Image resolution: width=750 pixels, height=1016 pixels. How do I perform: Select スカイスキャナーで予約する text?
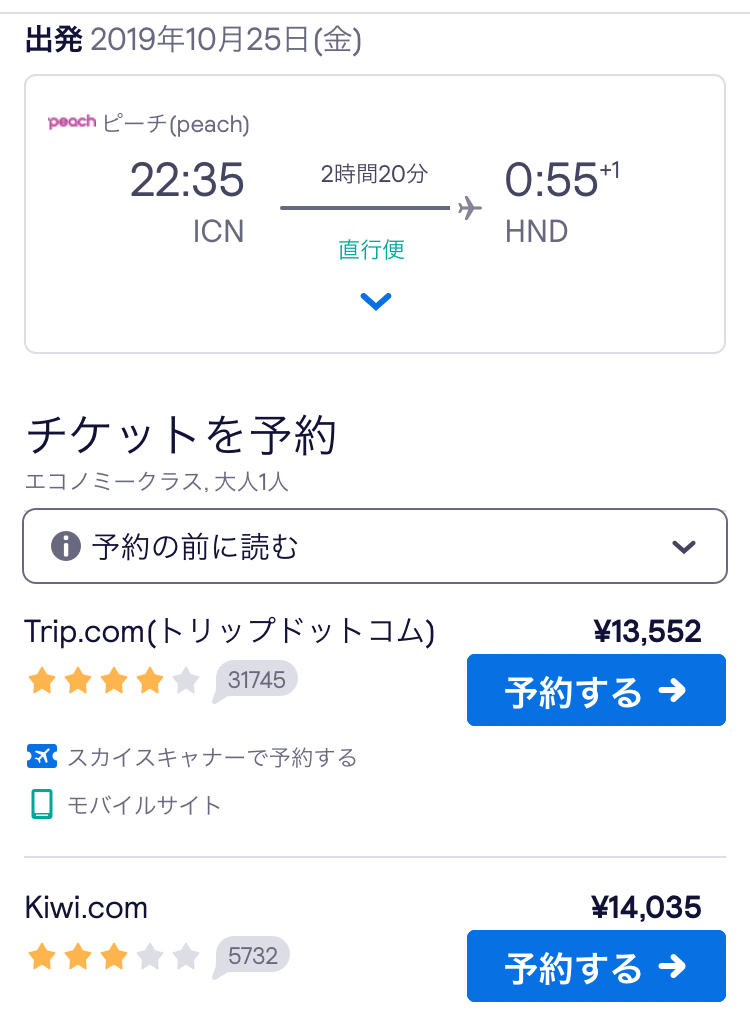[213, 757]
